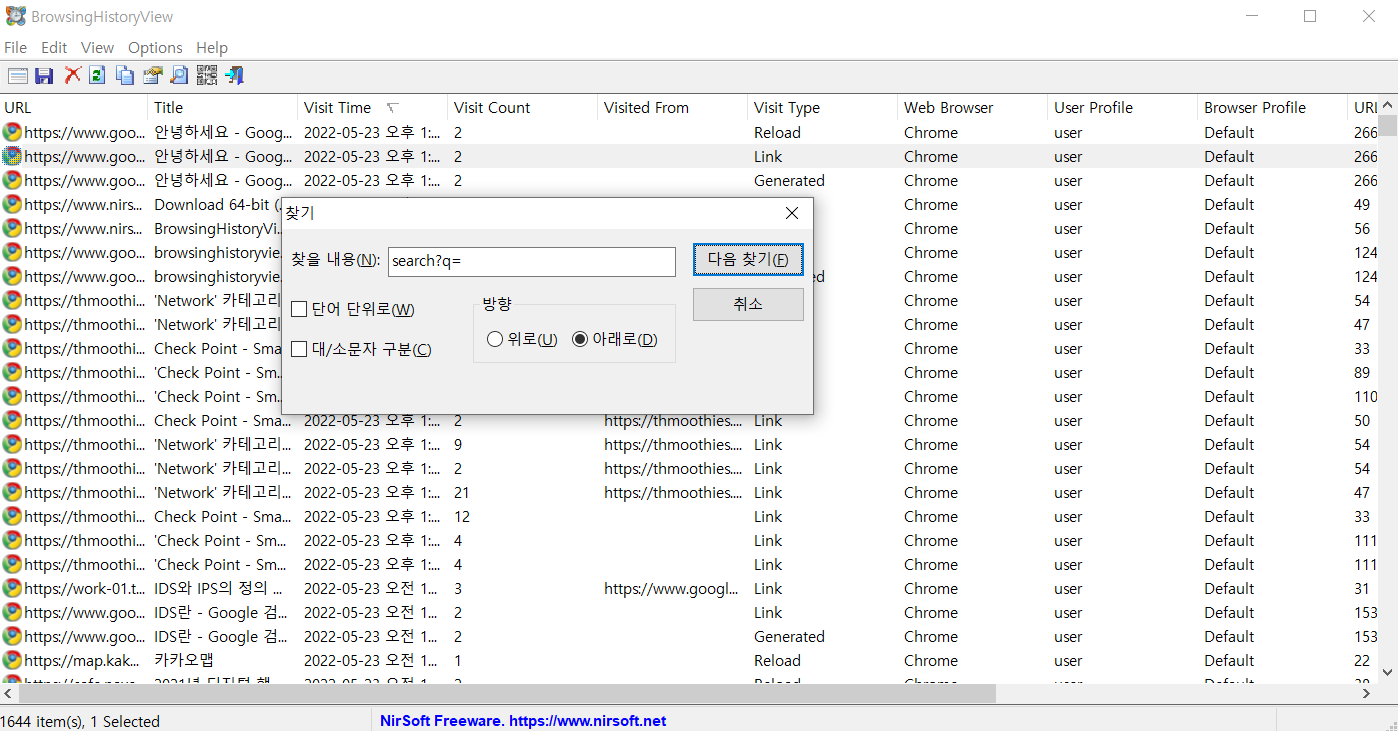
Task: Click Chrome icon of the BrowsingHistoryVi... title row
Action: coord(12,228)
